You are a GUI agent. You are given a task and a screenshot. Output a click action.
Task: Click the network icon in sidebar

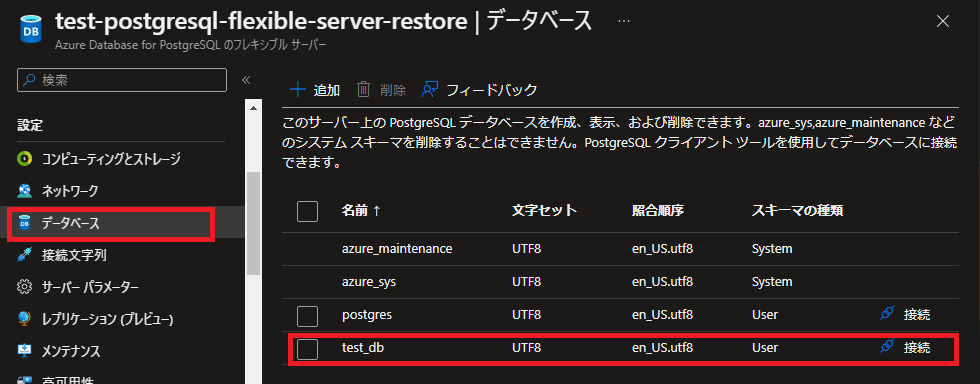tap(24, 190)
